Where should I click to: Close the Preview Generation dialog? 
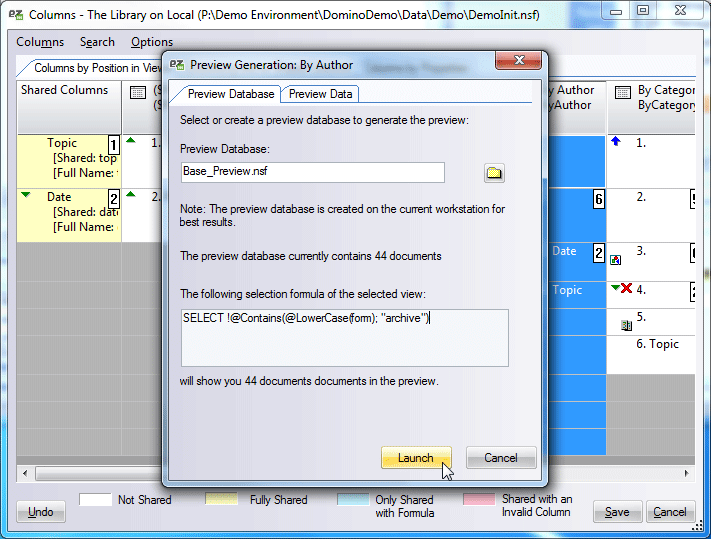tap(519, 60)
